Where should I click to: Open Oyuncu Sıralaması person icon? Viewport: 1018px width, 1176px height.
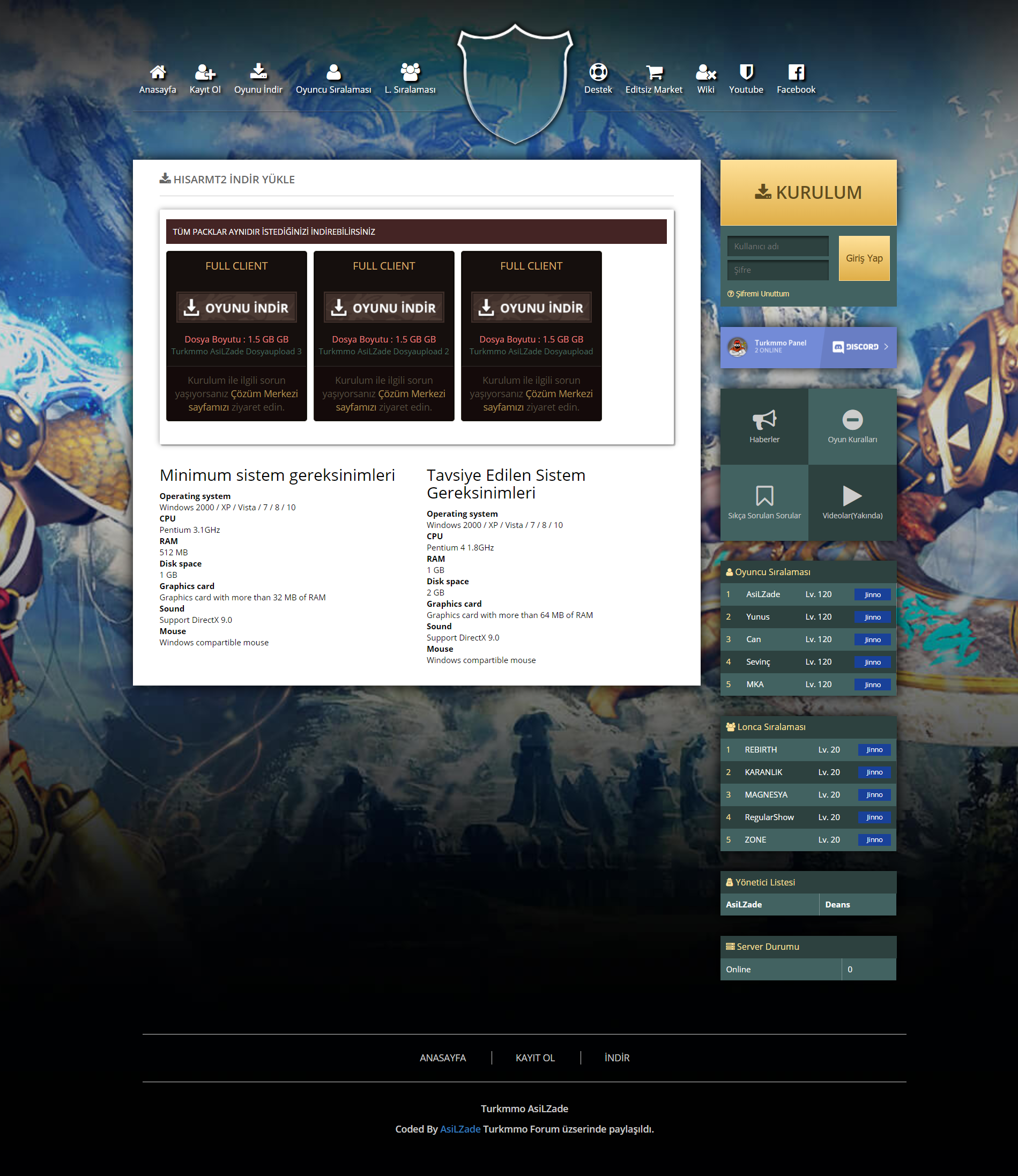333,72
